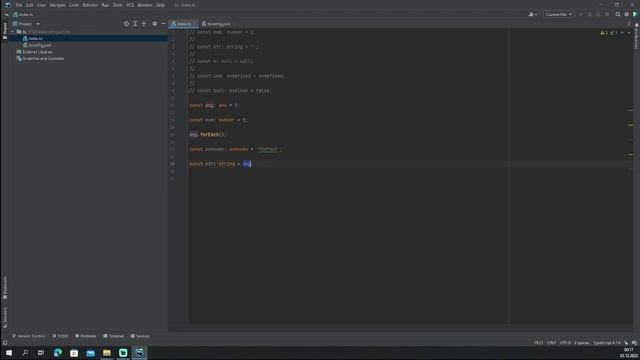Click the Select Opened File locate icon
This screenshot has height=360, width=640.
[x=127, y=24]
